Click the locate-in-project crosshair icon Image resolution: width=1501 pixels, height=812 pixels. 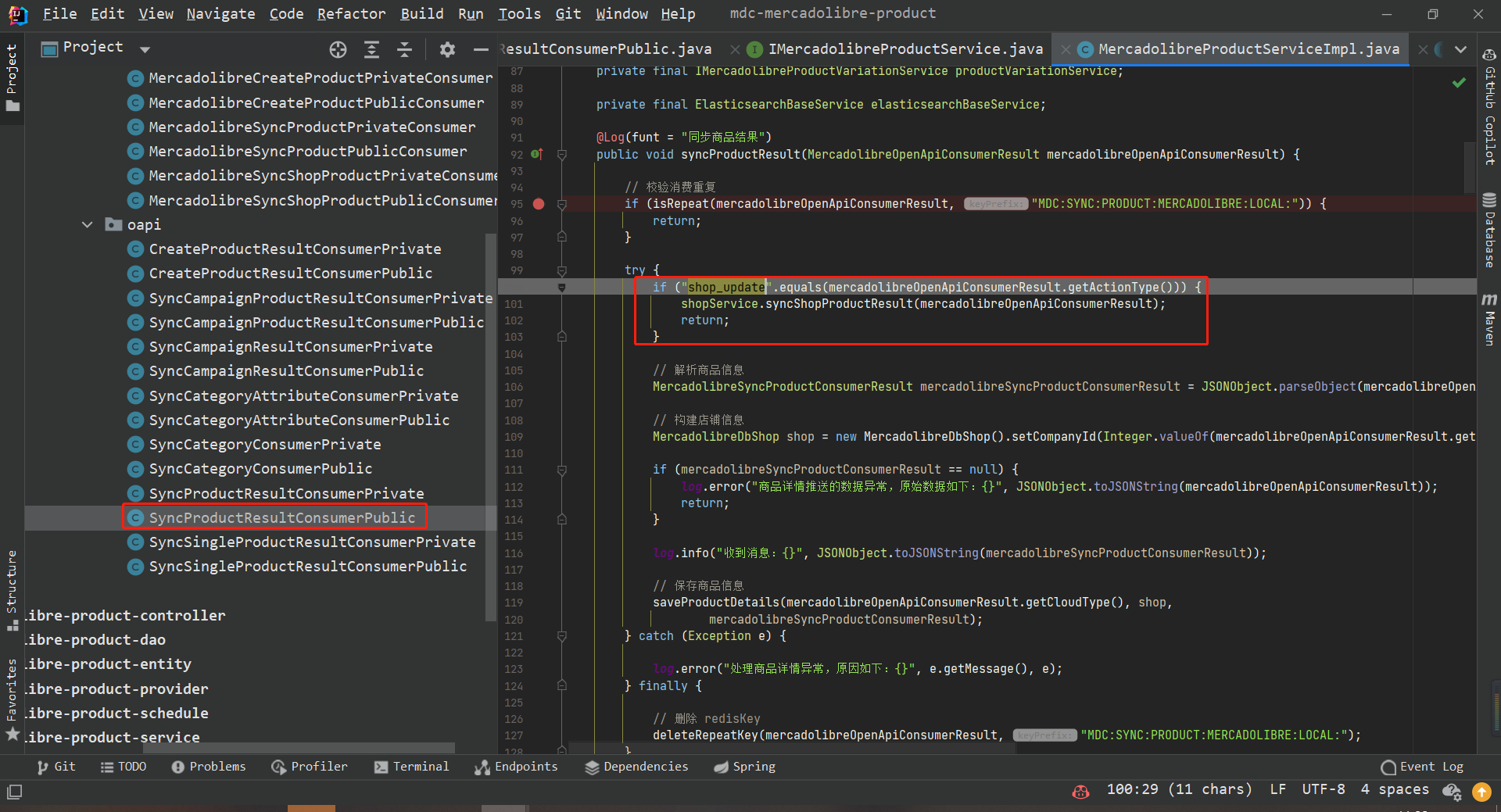[x=338, y=50]
